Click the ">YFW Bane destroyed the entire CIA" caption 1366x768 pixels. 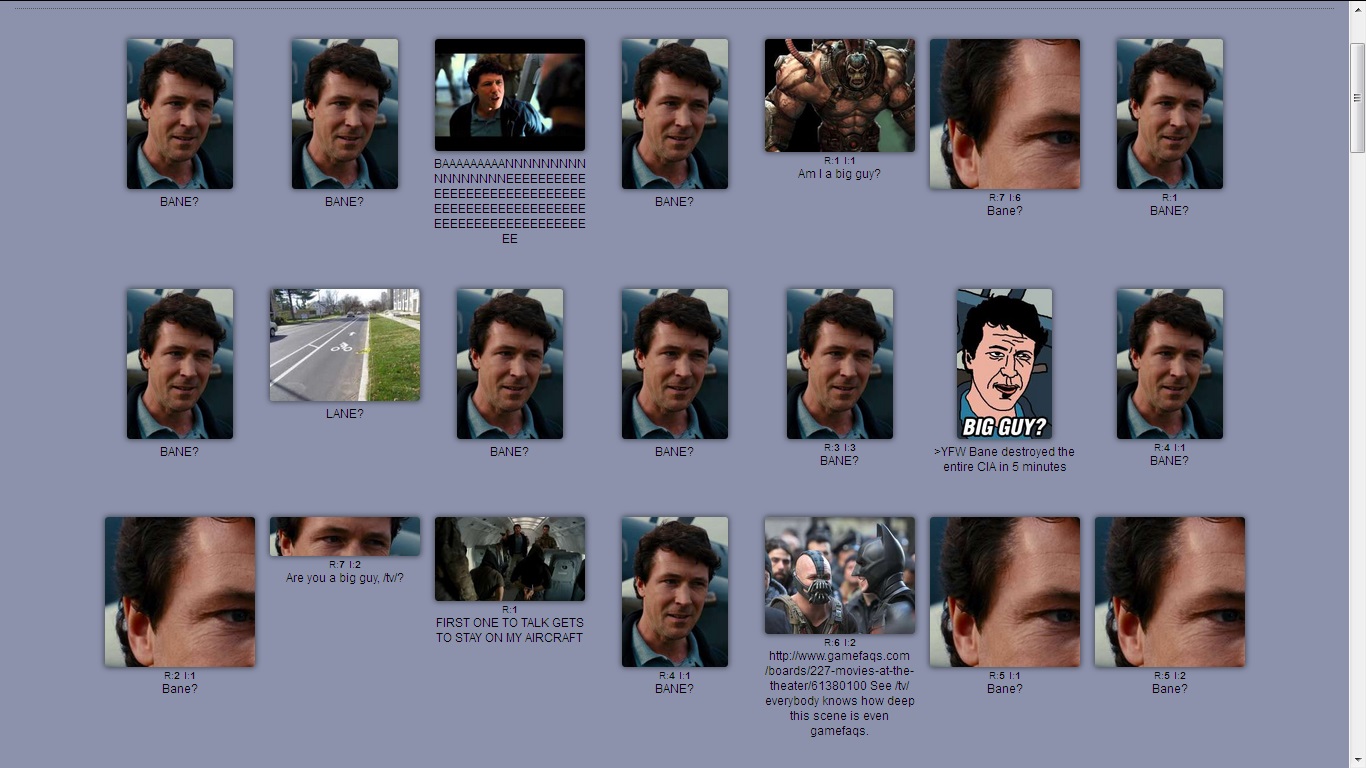1005,459
